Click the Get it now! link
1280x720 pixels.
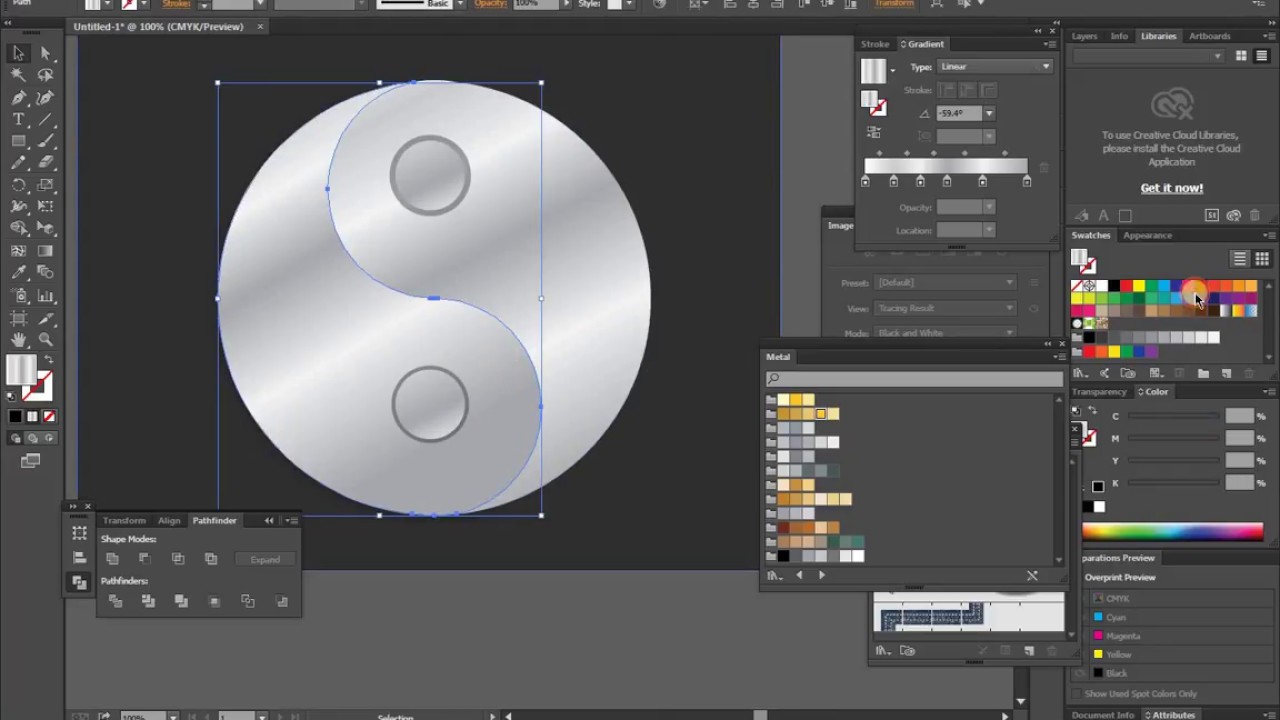coord(1172,188)
